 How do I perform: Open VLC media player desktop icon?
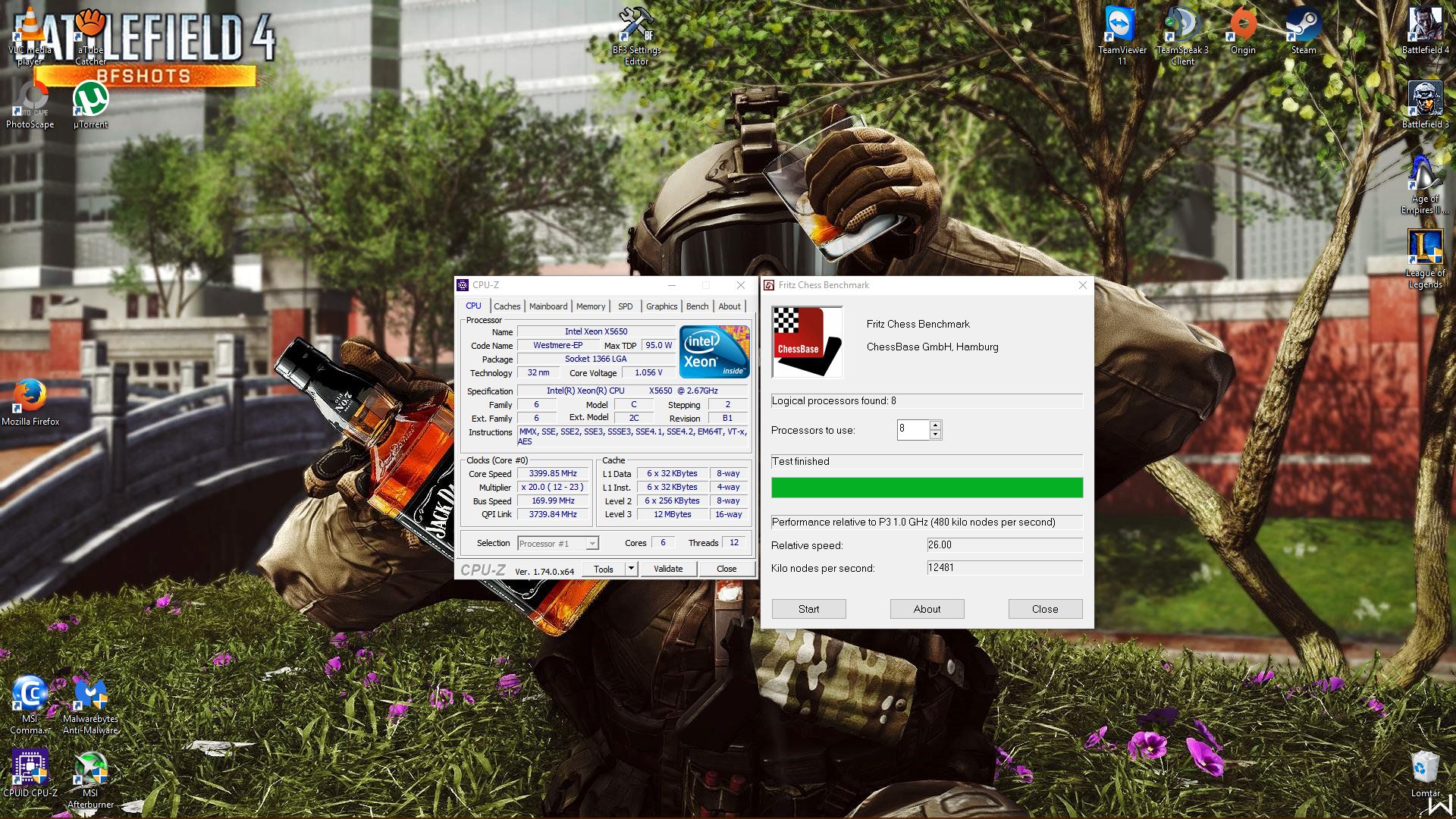tap(30, 36)
